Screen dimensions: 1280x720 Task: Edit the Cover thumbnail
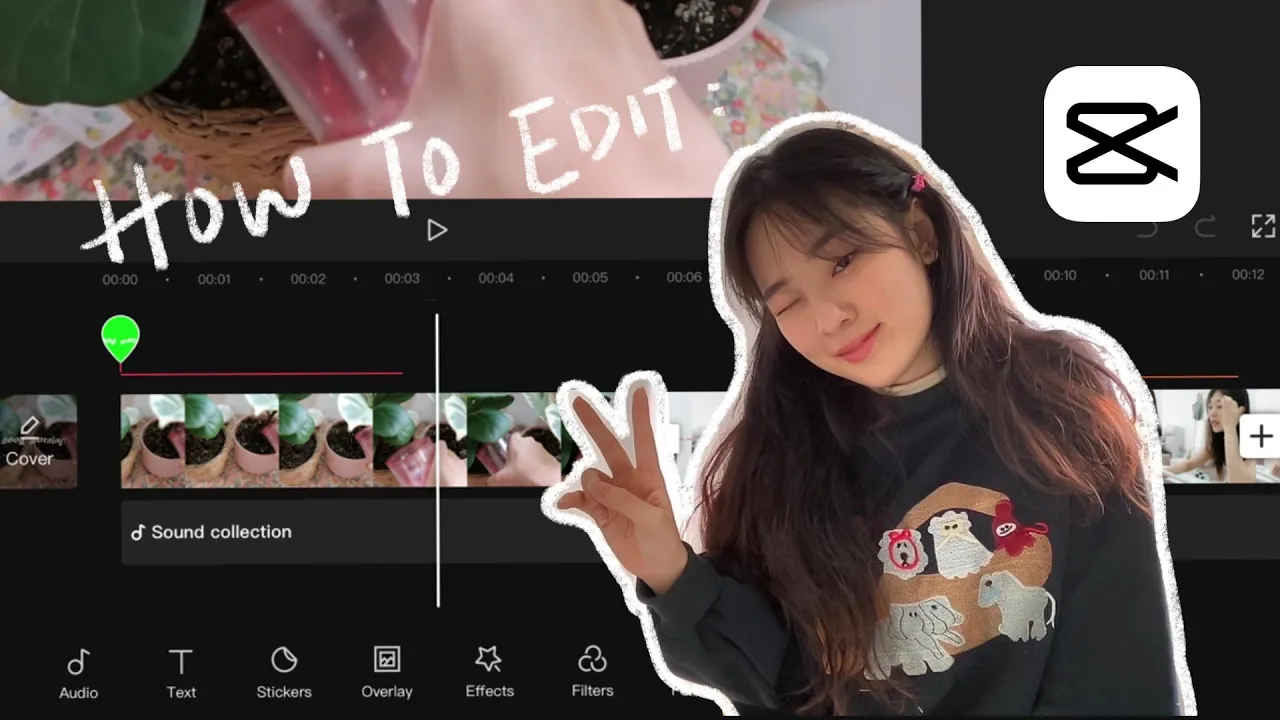(38, 441)
